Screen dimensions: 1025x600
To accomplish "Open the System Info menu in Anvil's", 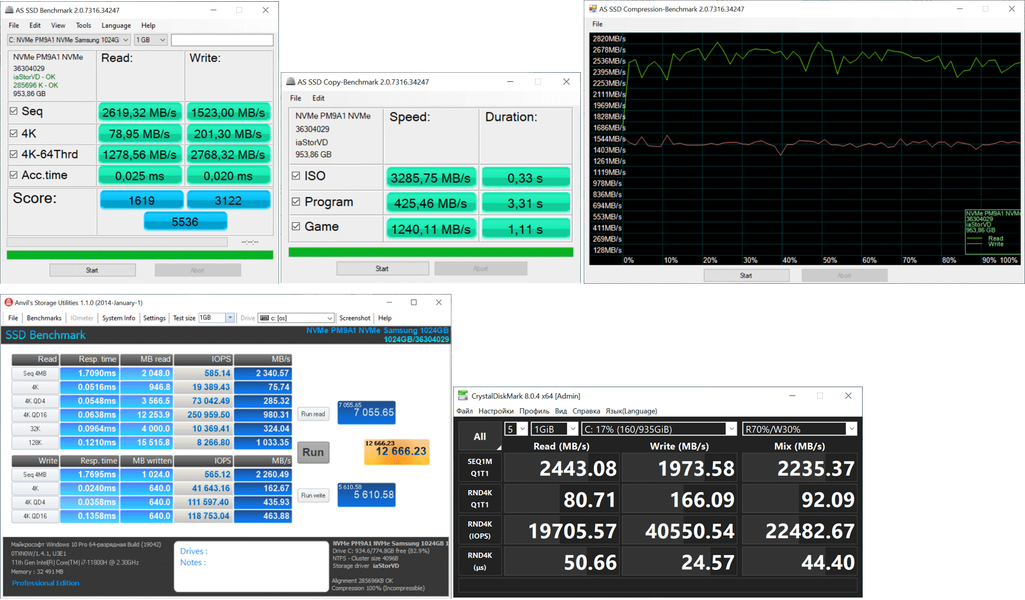I will pyautogui.click(x=118, y=318).
